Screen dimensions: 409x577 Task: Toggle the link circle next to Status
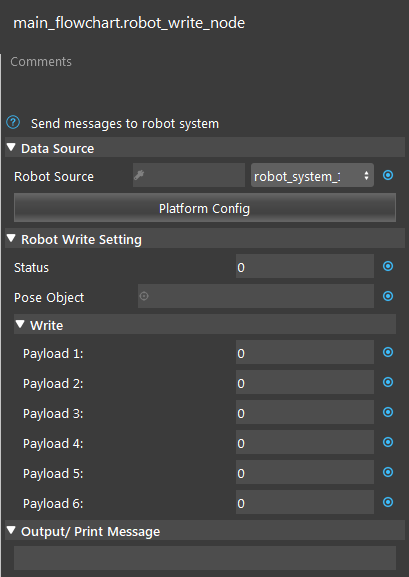tap(388, 266)
